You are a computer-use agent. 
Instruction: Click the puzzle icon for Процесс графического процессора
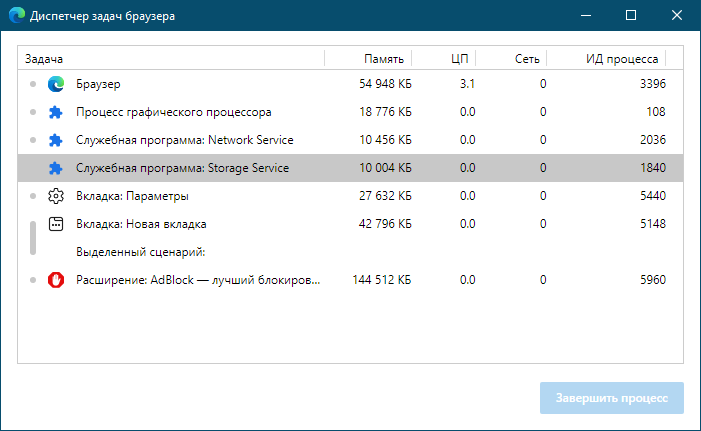(56, 112)
